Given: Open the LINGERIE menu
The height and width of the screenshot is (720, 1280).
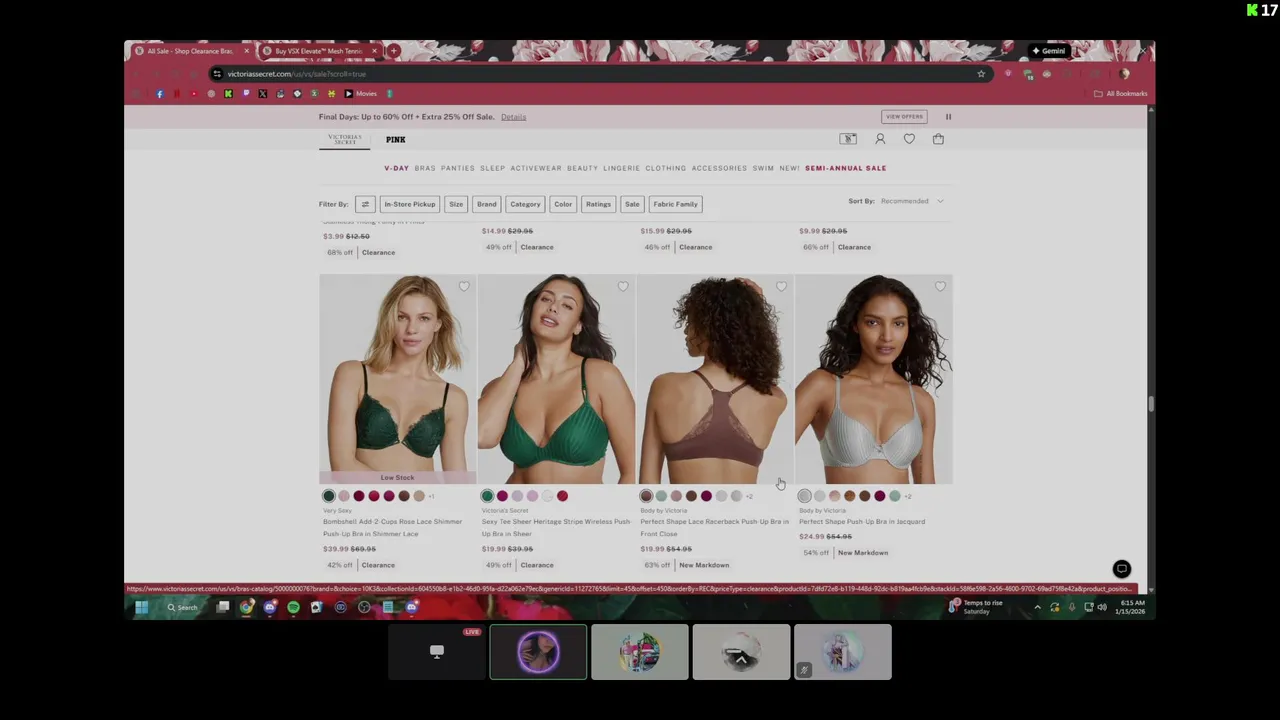Looking at the screenshot, I should (x=621, y=168).
